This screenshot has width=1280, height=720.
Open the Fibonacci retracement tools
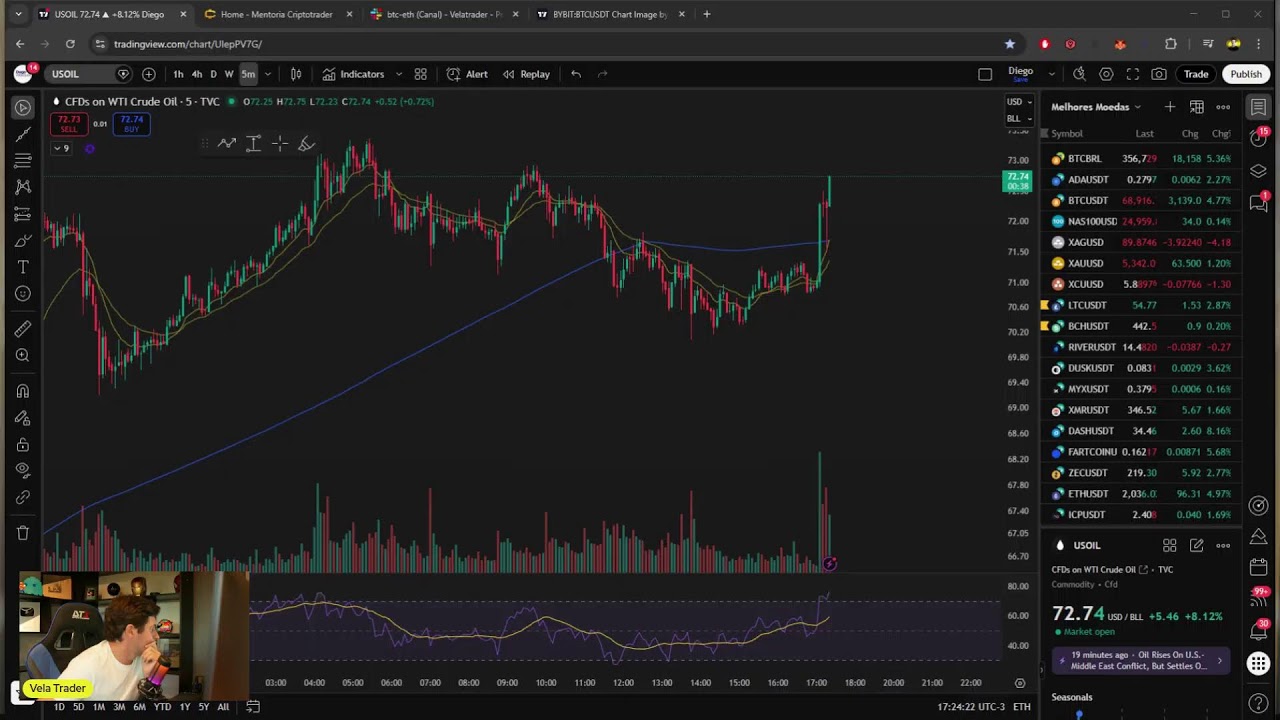[22, 160]
